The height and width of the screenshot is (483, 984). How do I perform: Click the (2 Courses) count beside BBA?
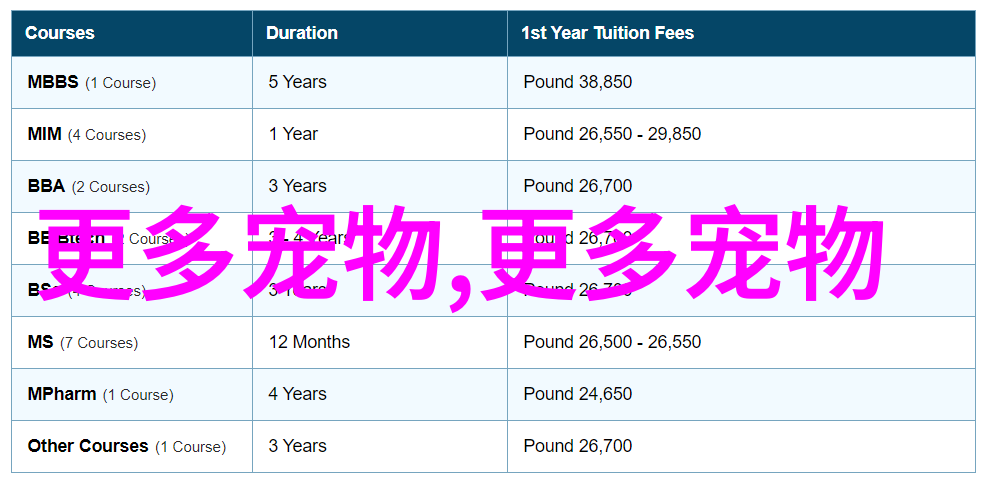(x=111, y=187)
